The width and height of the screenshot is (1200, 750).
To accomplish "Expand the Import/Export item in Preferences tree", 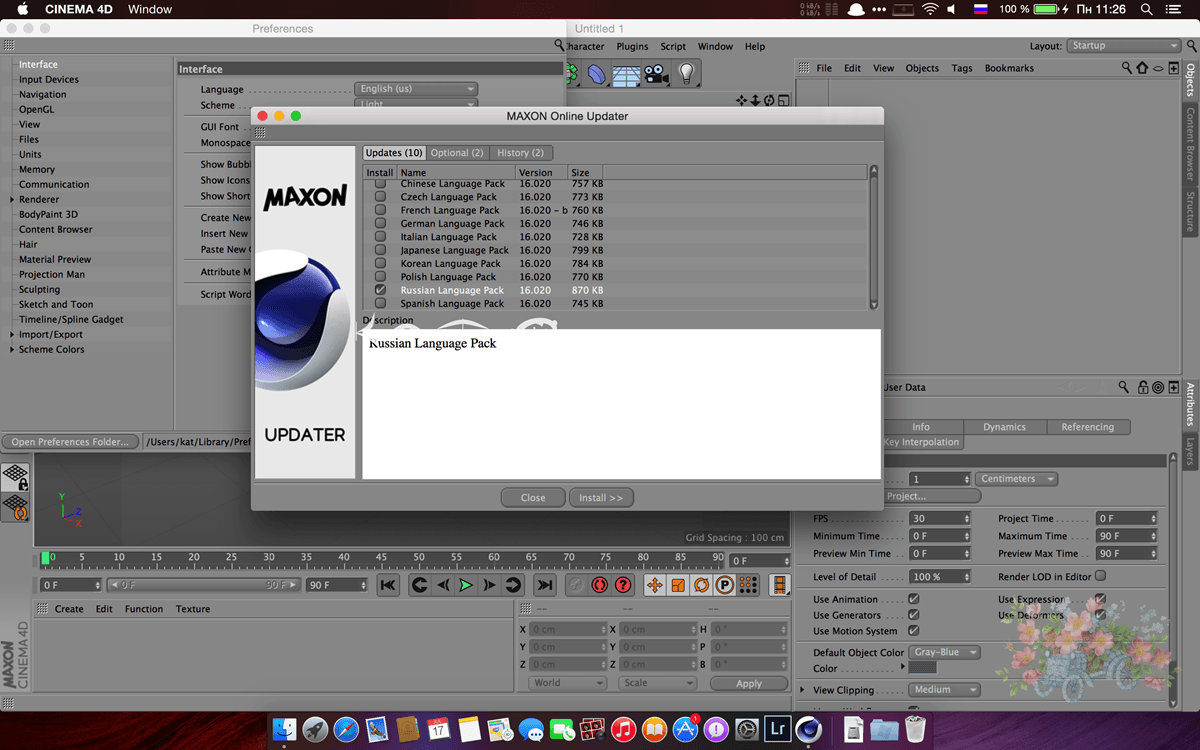I will pyautogui.click(x=11, y=334).
